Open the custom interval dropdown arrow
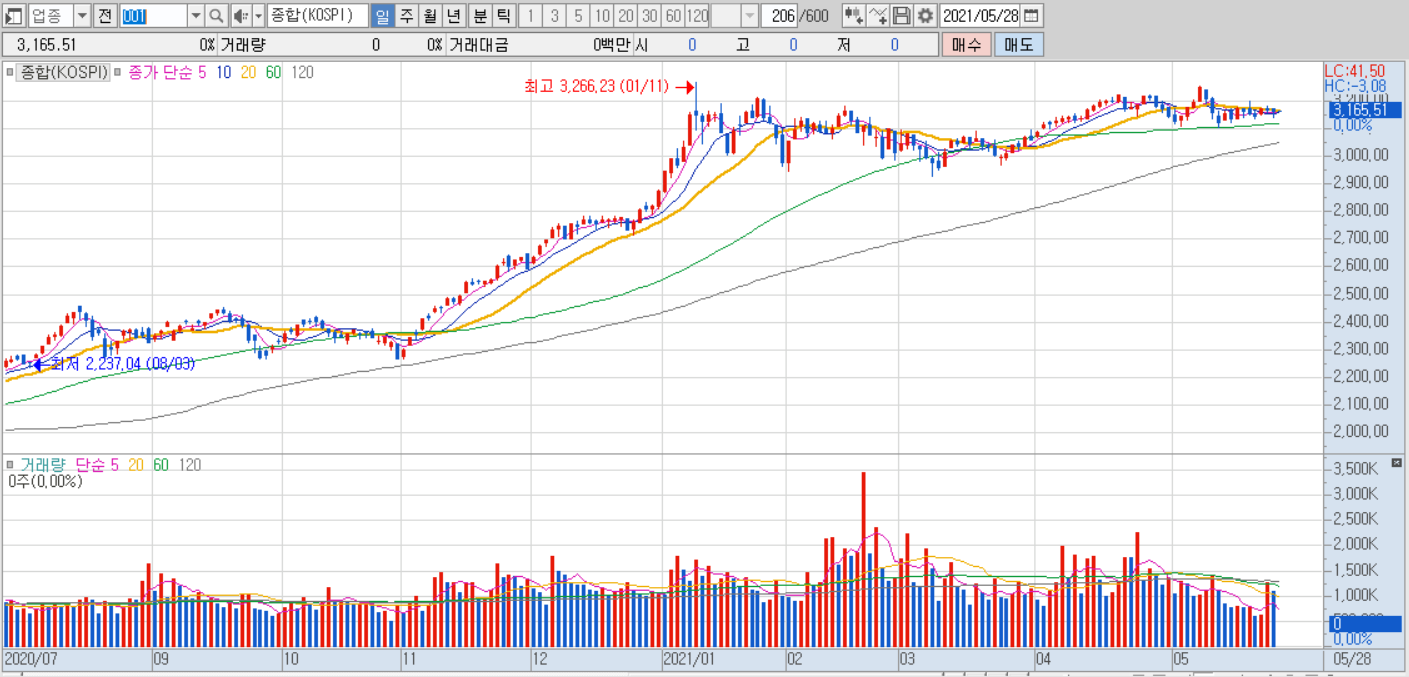This screenshot has height=677, width=1409. tap(749, 15)
